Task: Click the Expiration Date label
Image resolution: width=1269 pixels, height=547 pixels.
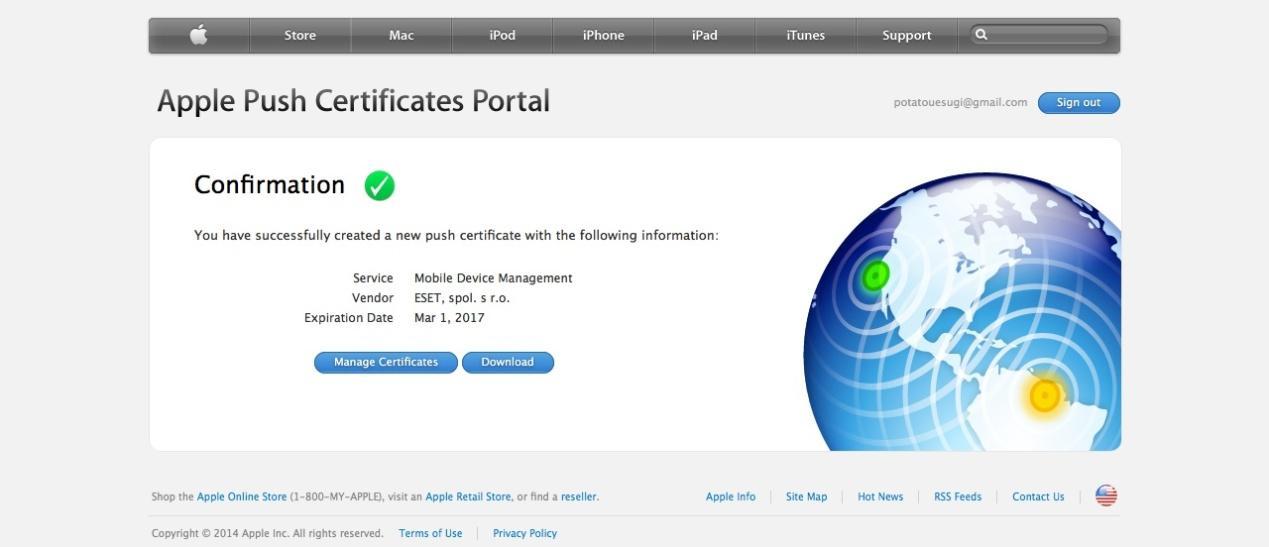Action: 349,318
